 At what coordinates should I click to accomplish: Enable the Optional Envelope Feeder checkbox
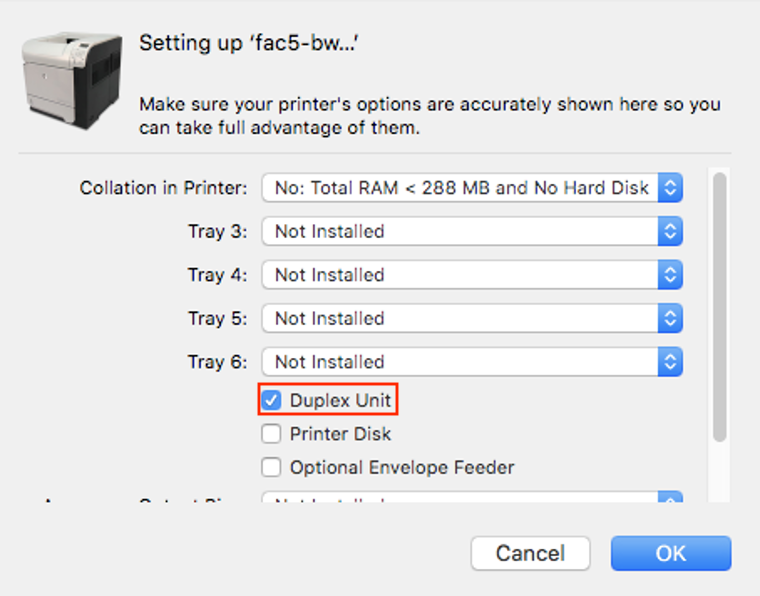[271, 468]
